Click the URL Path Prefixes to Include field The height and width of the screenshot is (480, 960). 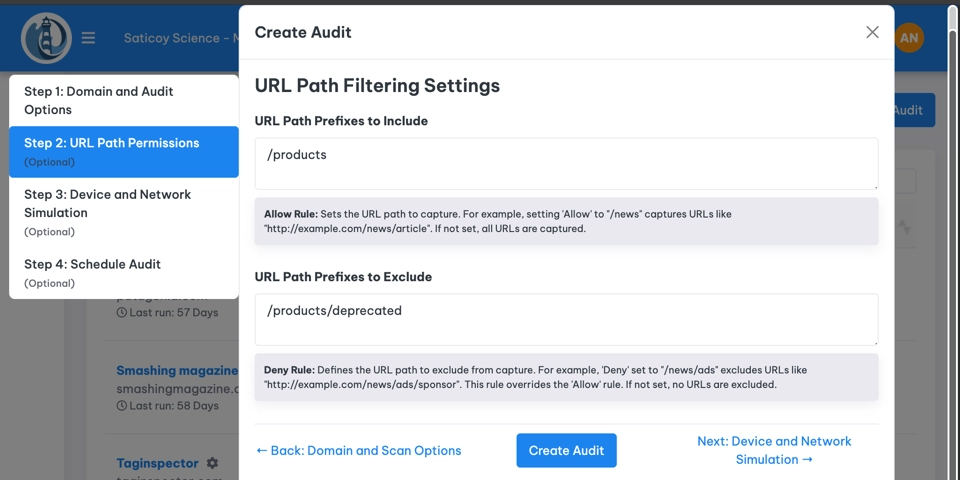click(566, 163)
